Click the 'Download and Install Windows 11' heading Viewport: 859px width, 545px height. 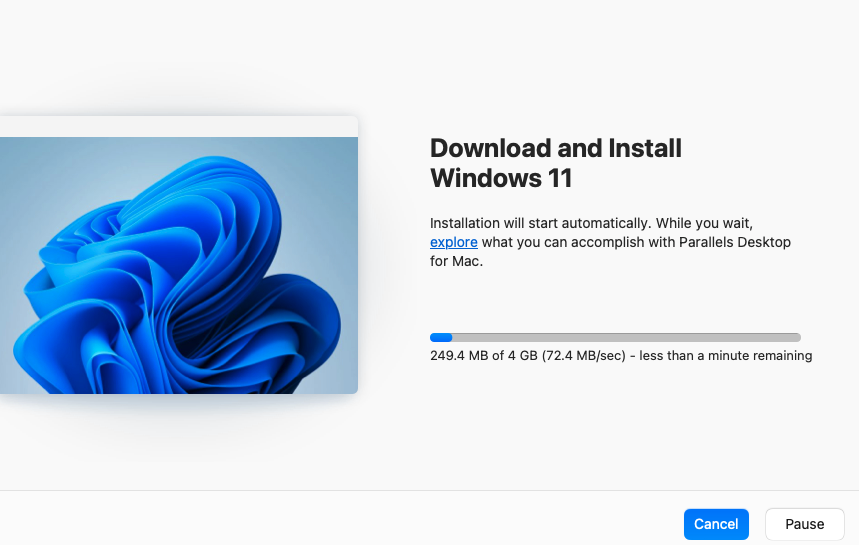click(x=556, y=163)
